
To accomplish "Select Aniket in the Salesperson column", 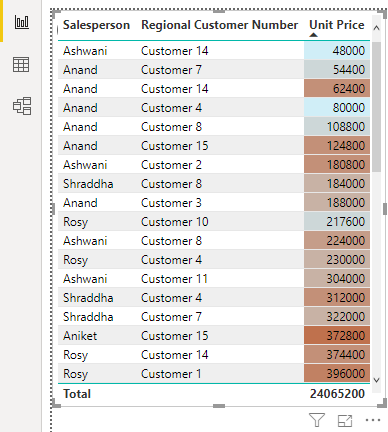I will click(80, 336).
